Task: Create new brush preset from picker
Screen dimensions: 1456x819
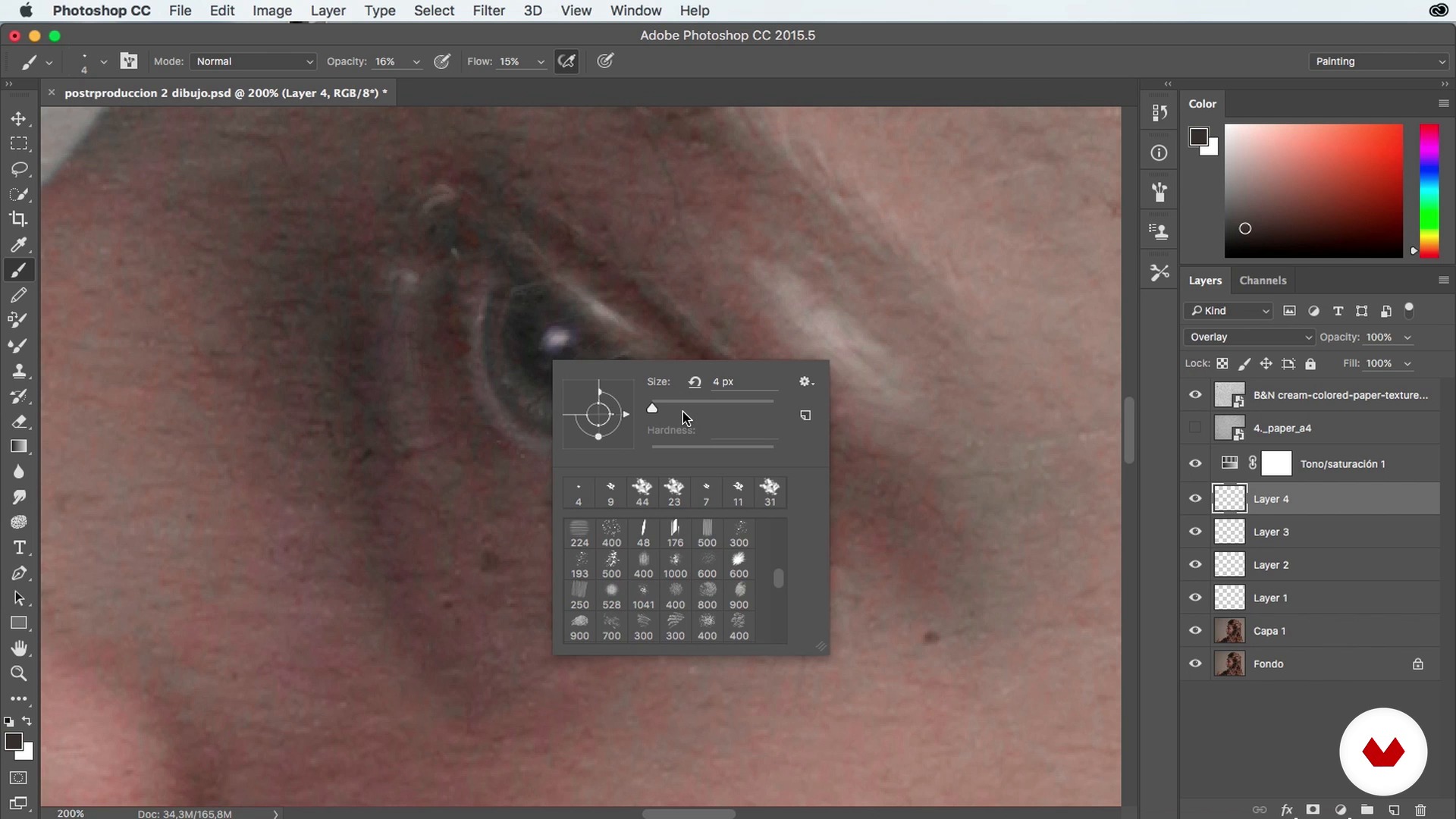Action: (x=805, y=416)
